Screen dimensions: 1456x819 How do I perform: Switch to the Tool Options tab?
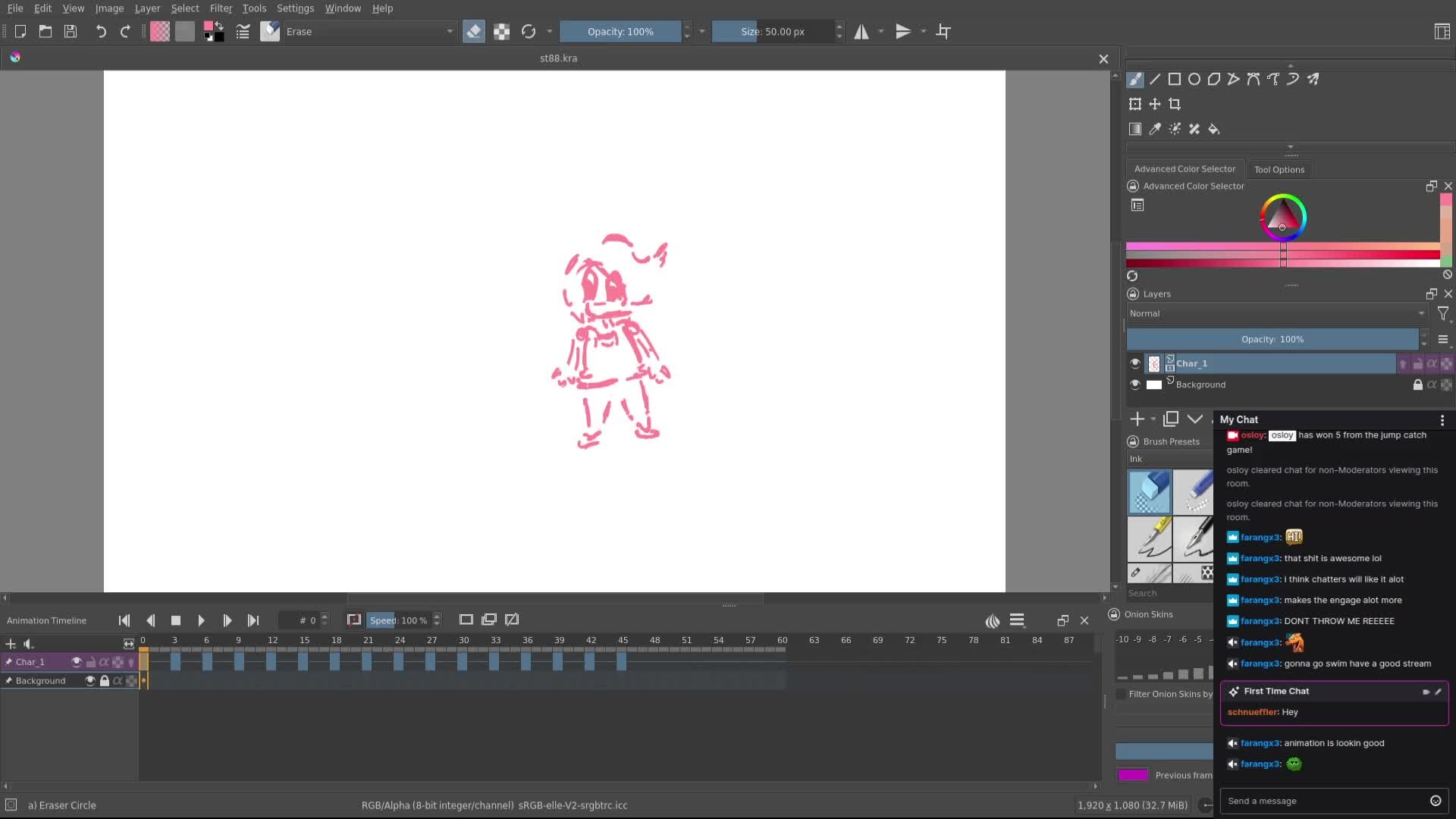click(x=1279, y=169)
